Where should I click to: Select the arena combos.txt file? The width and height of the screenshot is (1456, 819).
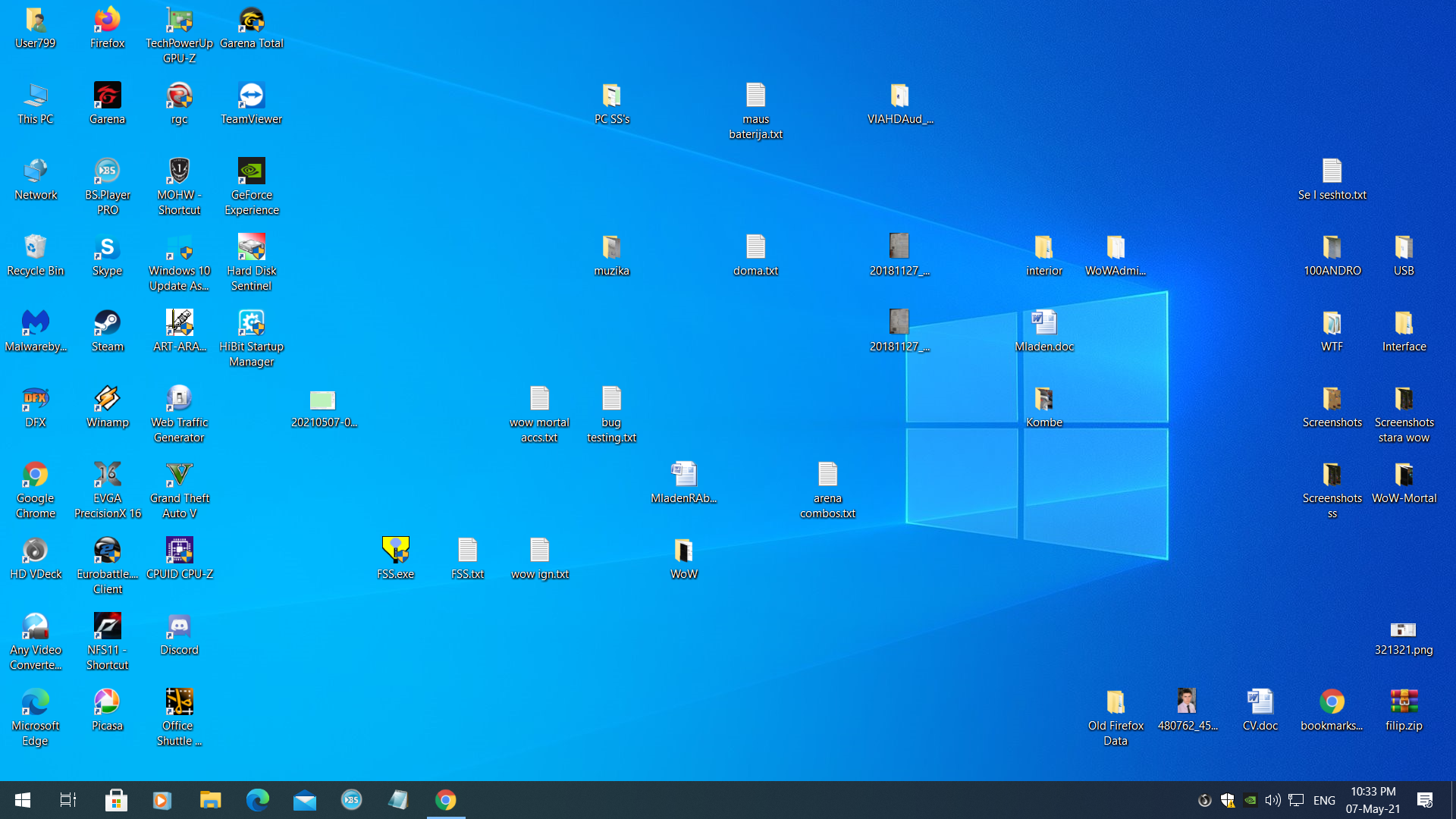click(827, 475)
